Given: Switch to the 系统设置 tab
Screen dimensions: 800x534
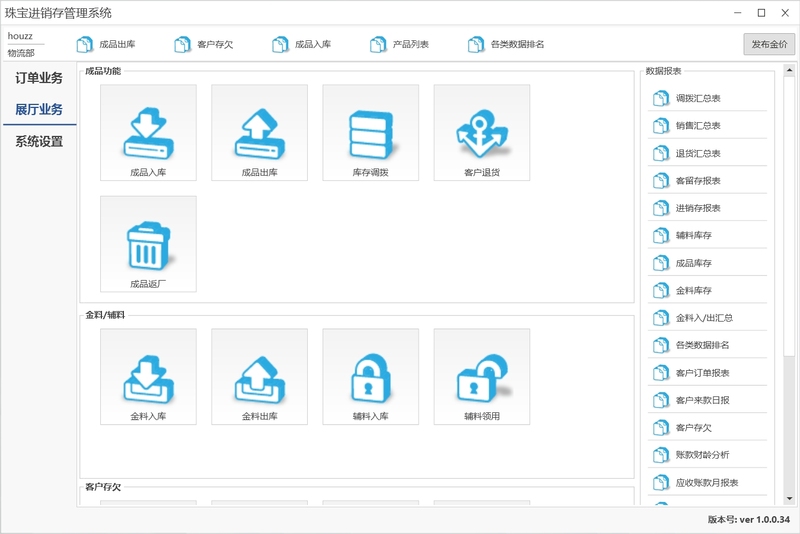Looking at the screenshot, I should pos(39,141).
